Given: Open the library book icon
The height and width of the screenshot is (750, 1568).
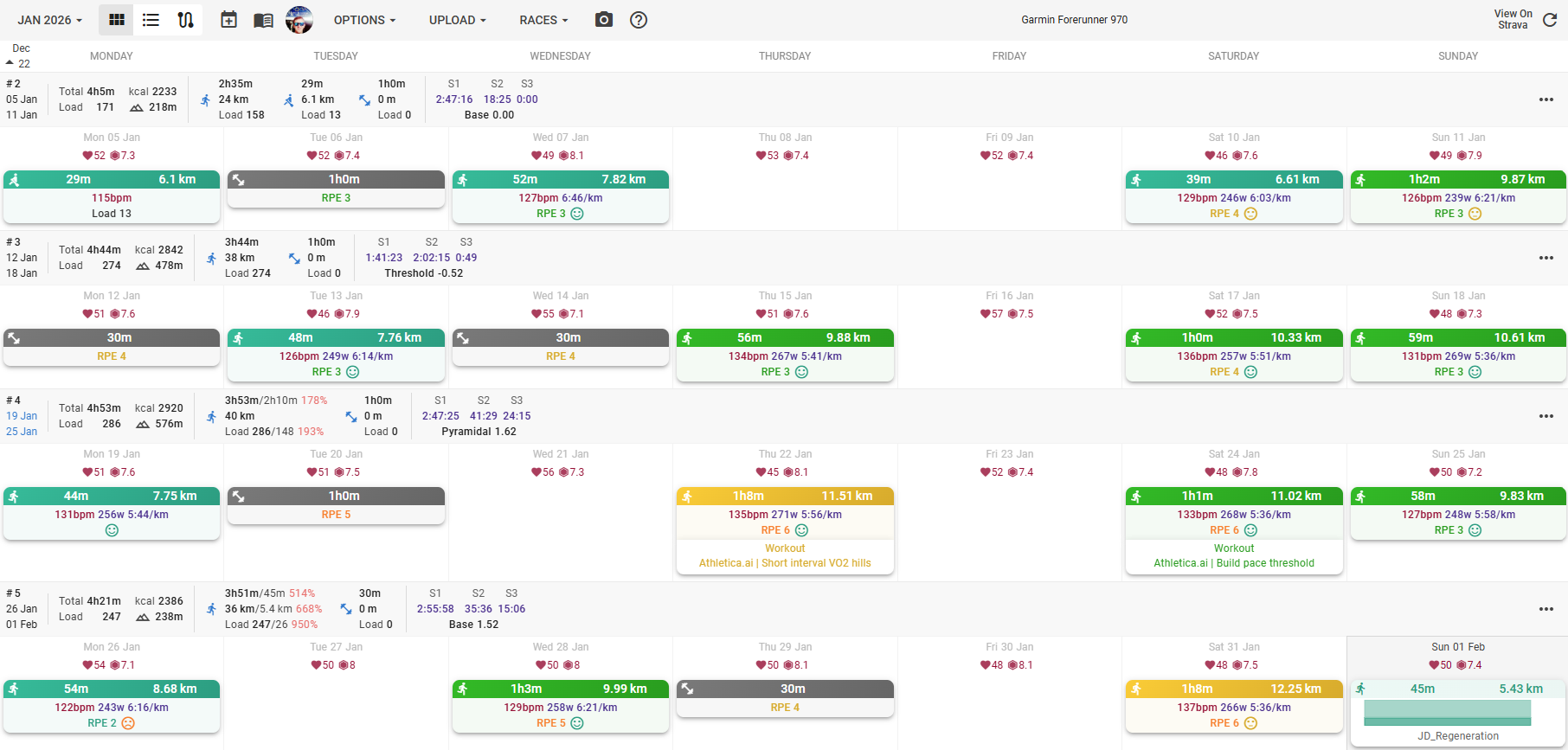Looking at the screenshot, I should 263,20.
